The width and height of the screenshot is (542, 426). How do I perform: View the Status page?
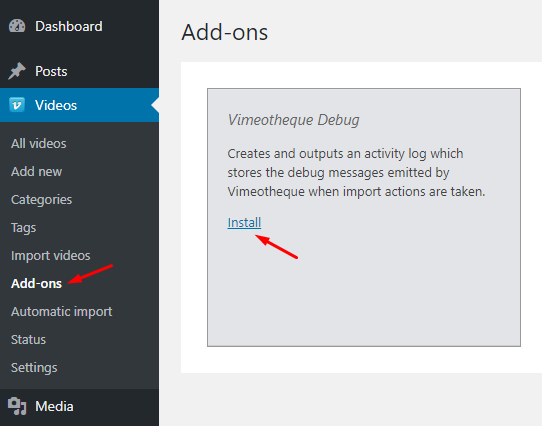[x=28, y=340]
